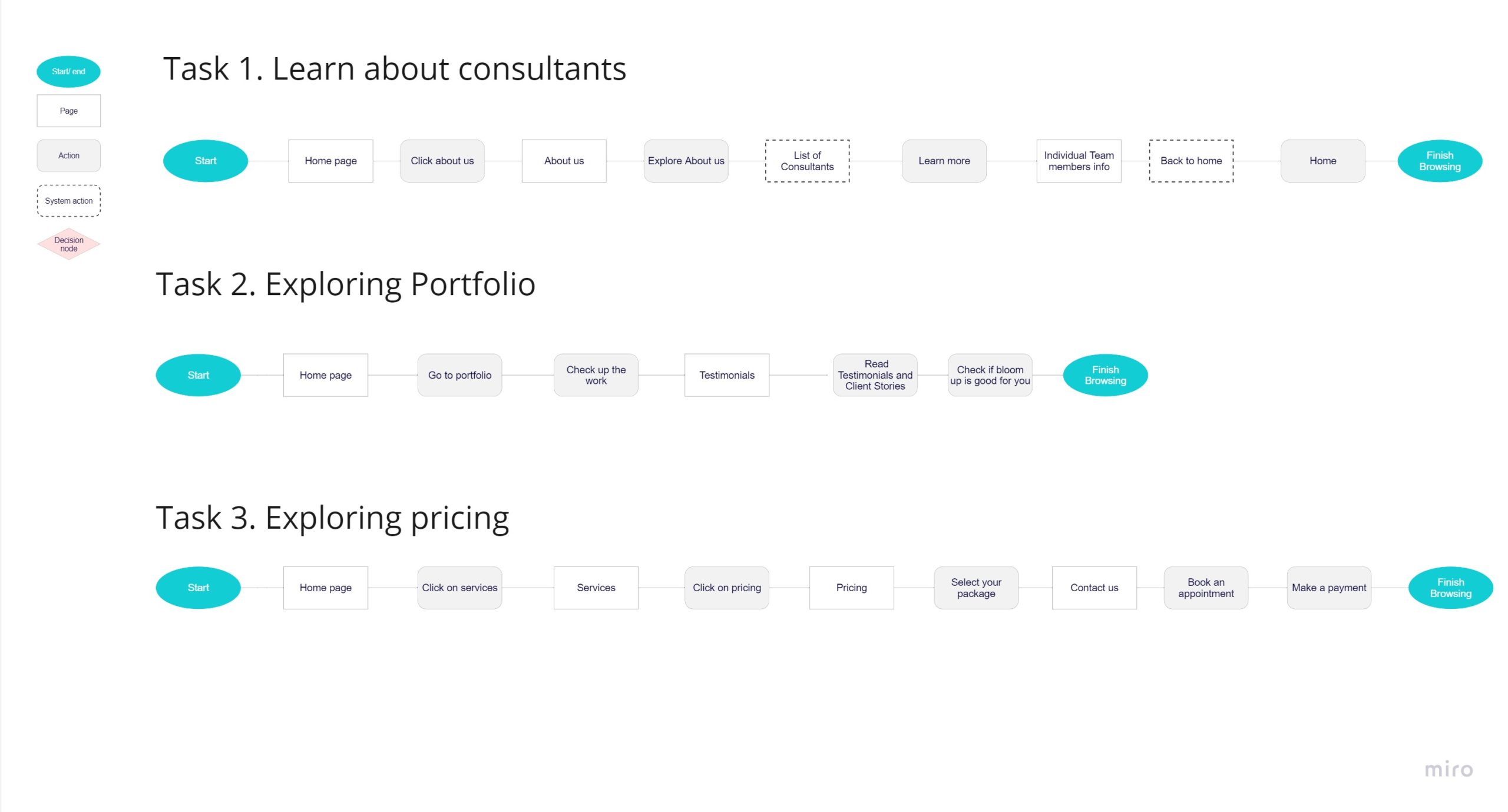This screenshot has height=812, width=1508.
Task: Select the 'Go to portfolio' node
Action: (459, 375)
